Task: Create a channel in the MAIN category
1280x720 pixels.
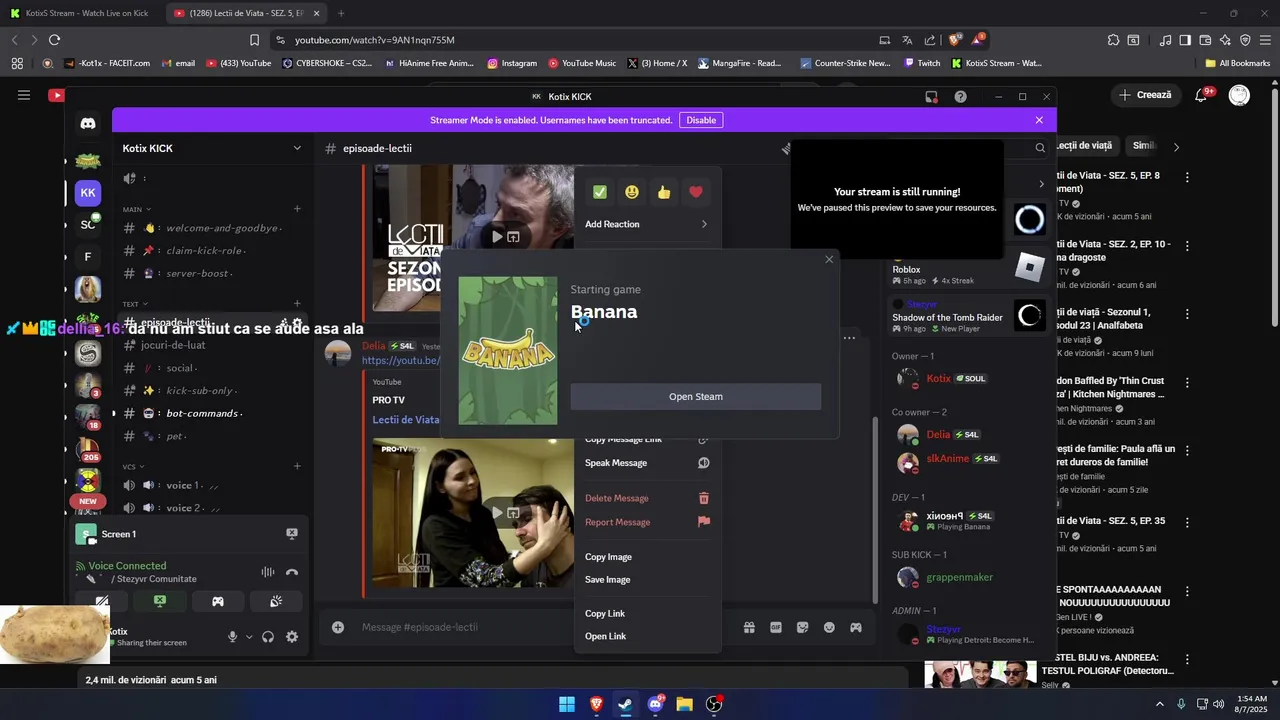Action: tap(297, 209)
